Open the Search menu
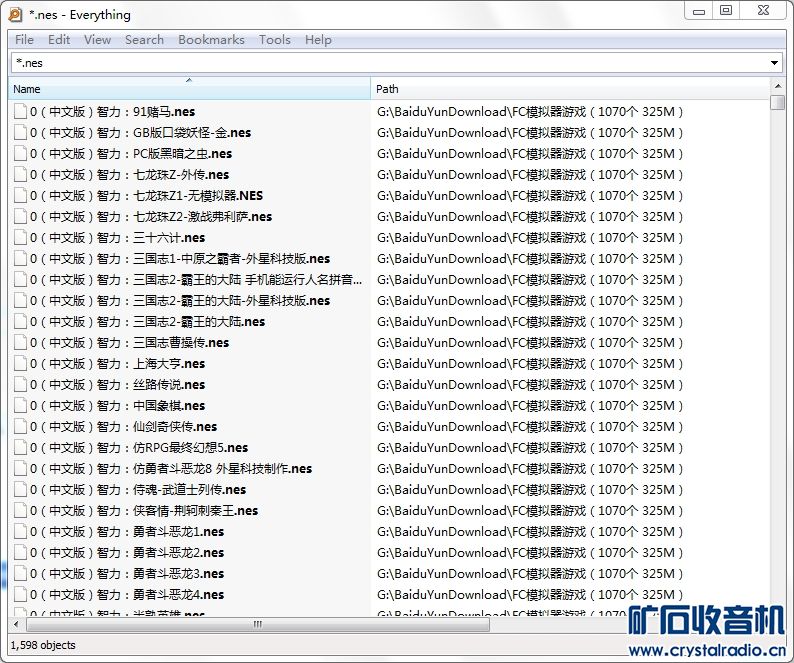This screenshot has height=663, width=794. click(144, 40)
